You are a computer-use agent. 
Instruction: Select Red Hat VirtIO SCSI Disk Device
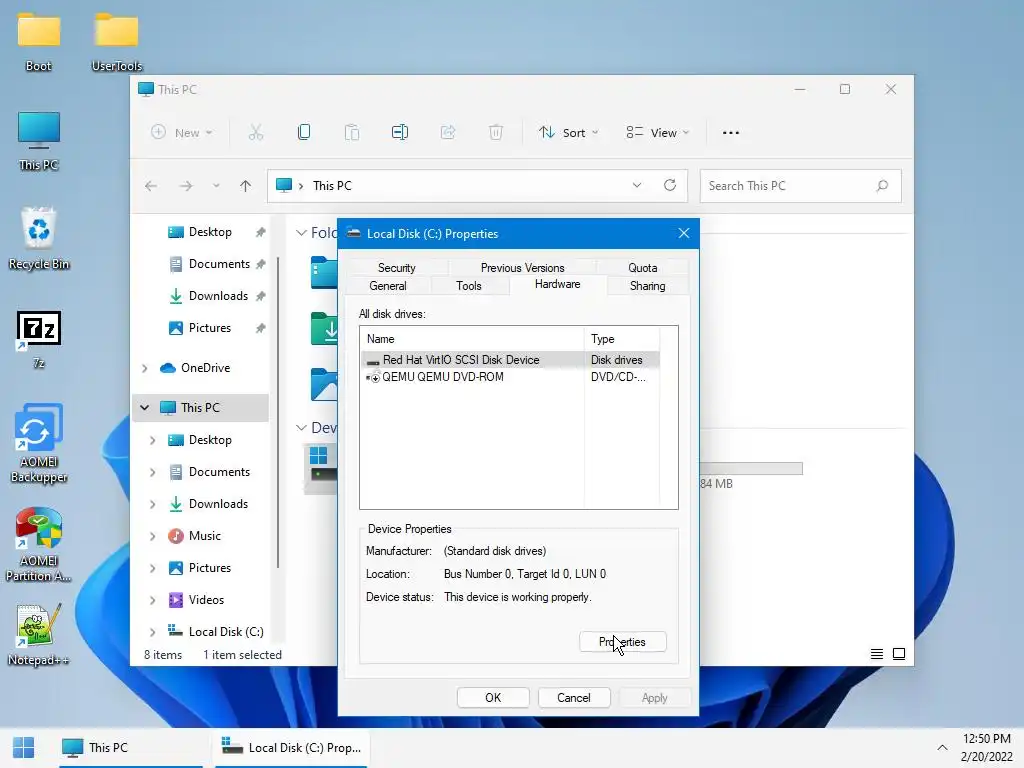pos(509,360)
